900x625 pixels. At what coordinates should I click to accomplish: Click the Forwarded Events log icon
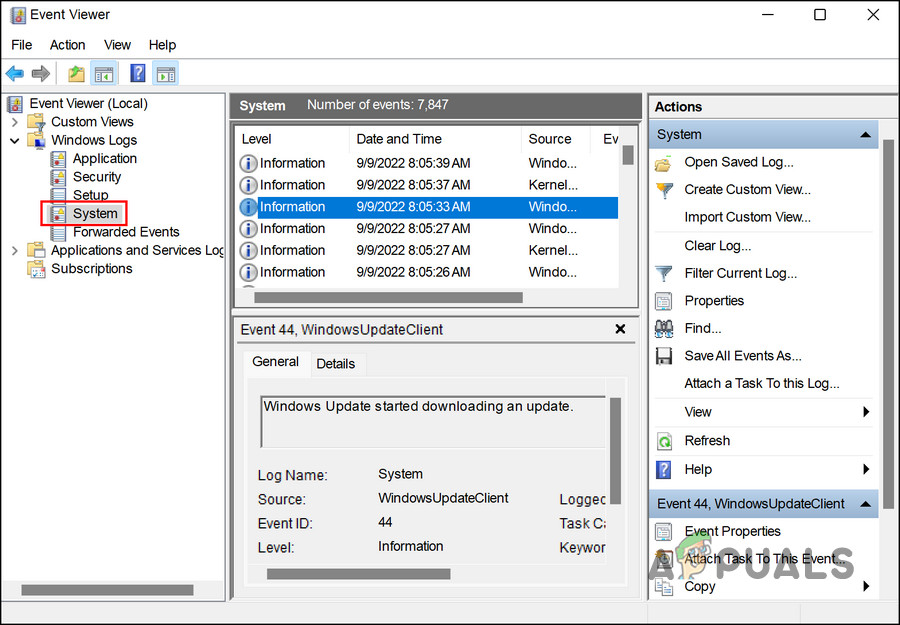(58, 232)
